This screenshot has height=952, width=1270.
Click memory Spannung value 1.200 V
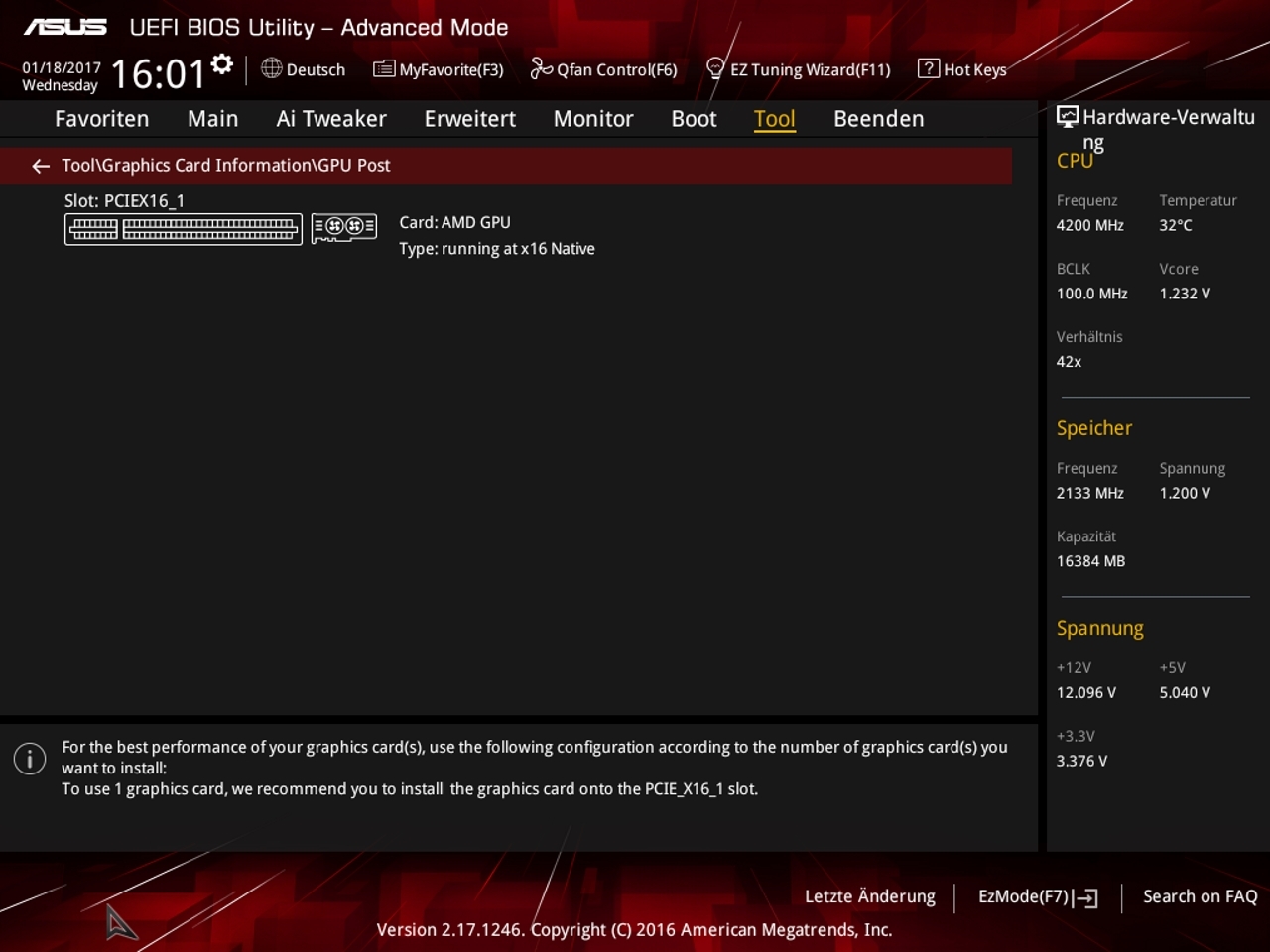pos(1185,493)
